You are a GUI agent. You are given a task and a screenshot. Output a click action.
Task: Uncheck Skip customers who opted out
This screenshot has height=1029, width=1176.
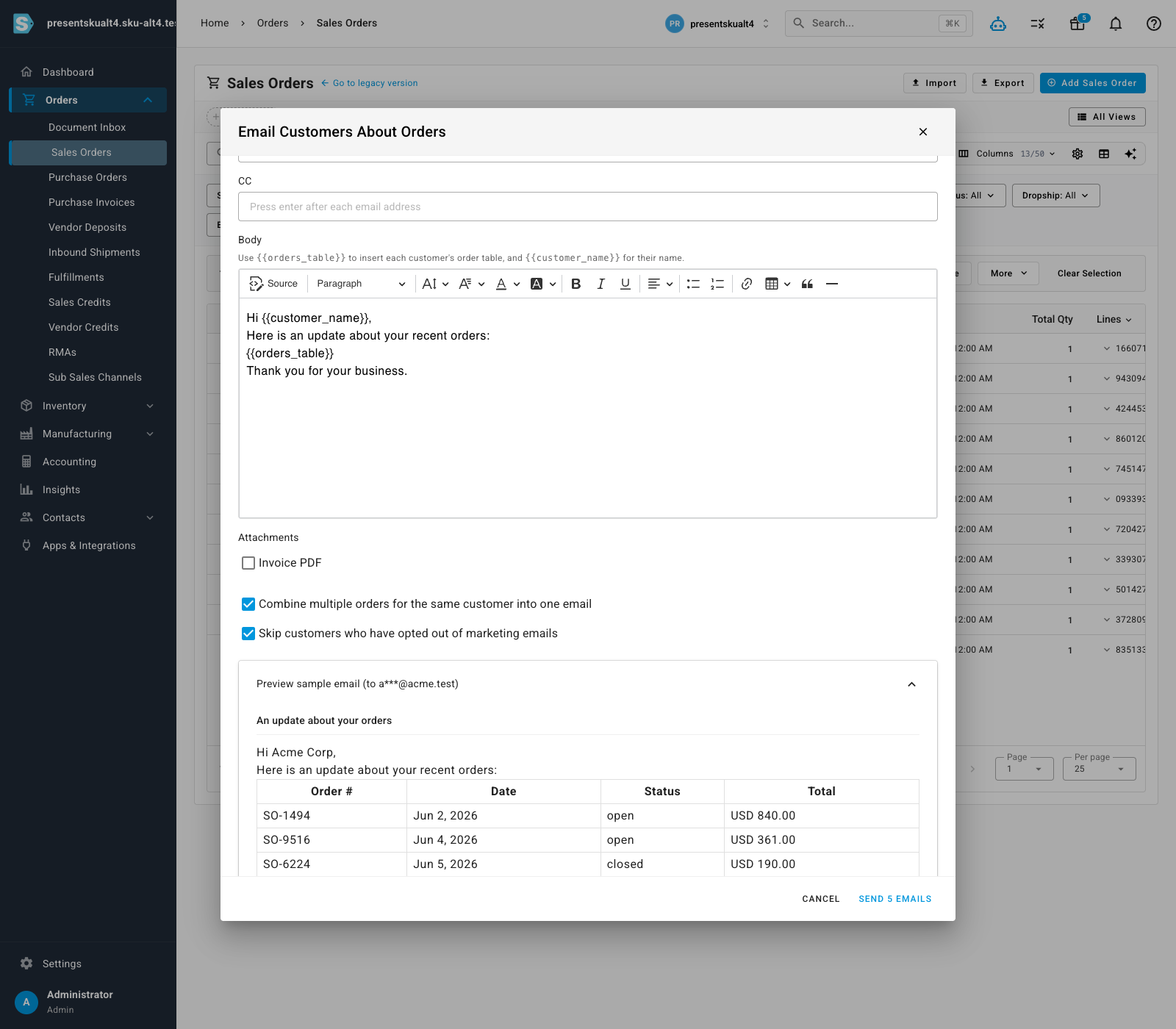tap(248, 634)
